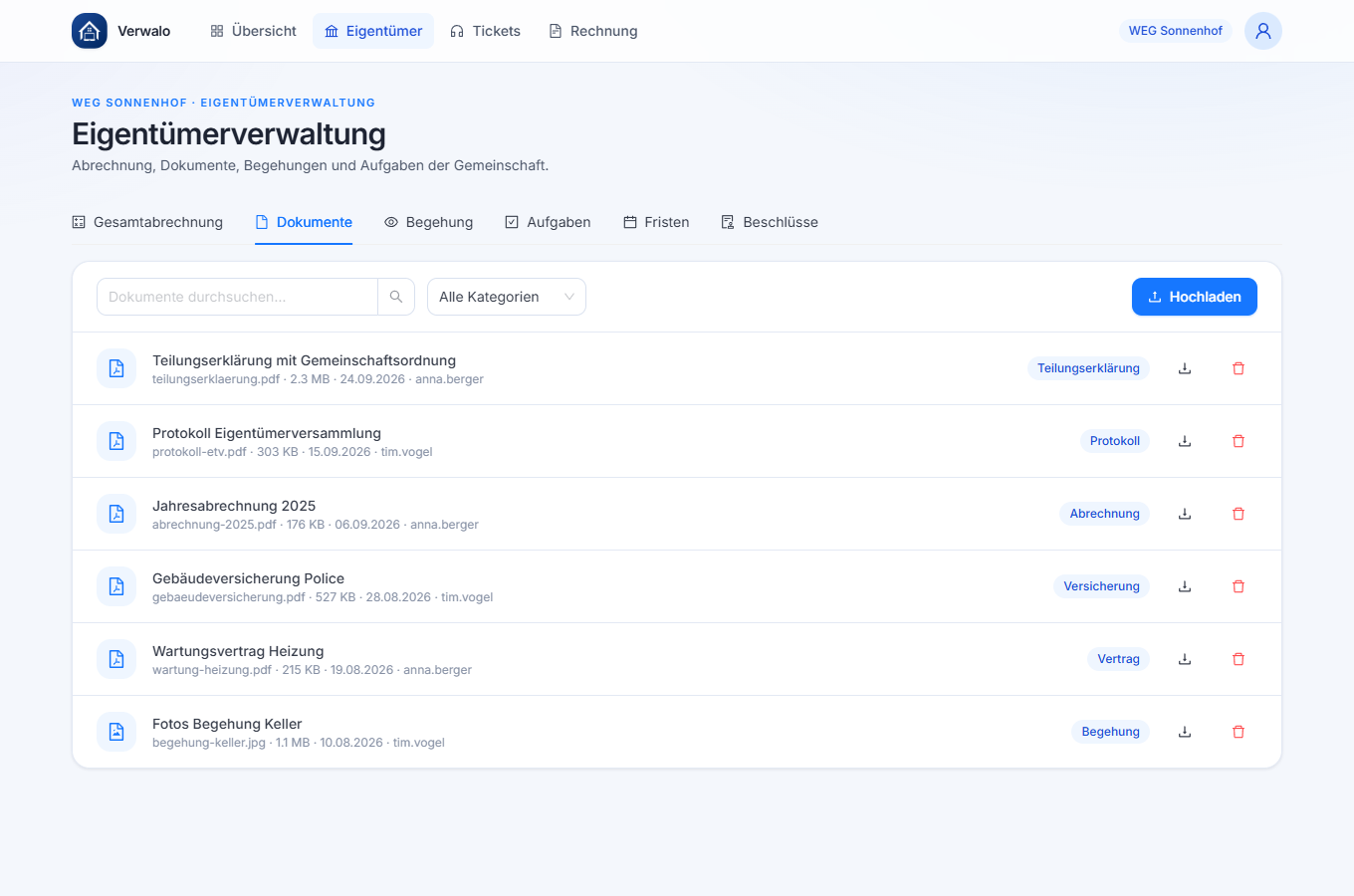Download Protokoll Eigentümerversammlung file
The height and width of the screenshot is (896, 1354).
tap(1185, 441)
